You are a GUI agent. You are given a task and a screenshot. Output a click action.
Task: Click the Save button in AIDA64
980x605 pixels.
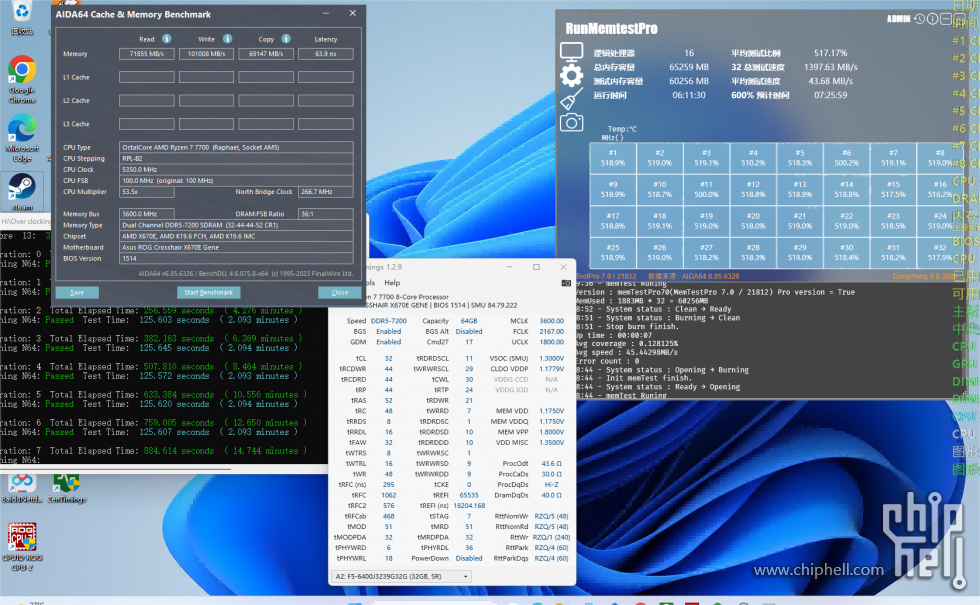[x=77, y=292]
